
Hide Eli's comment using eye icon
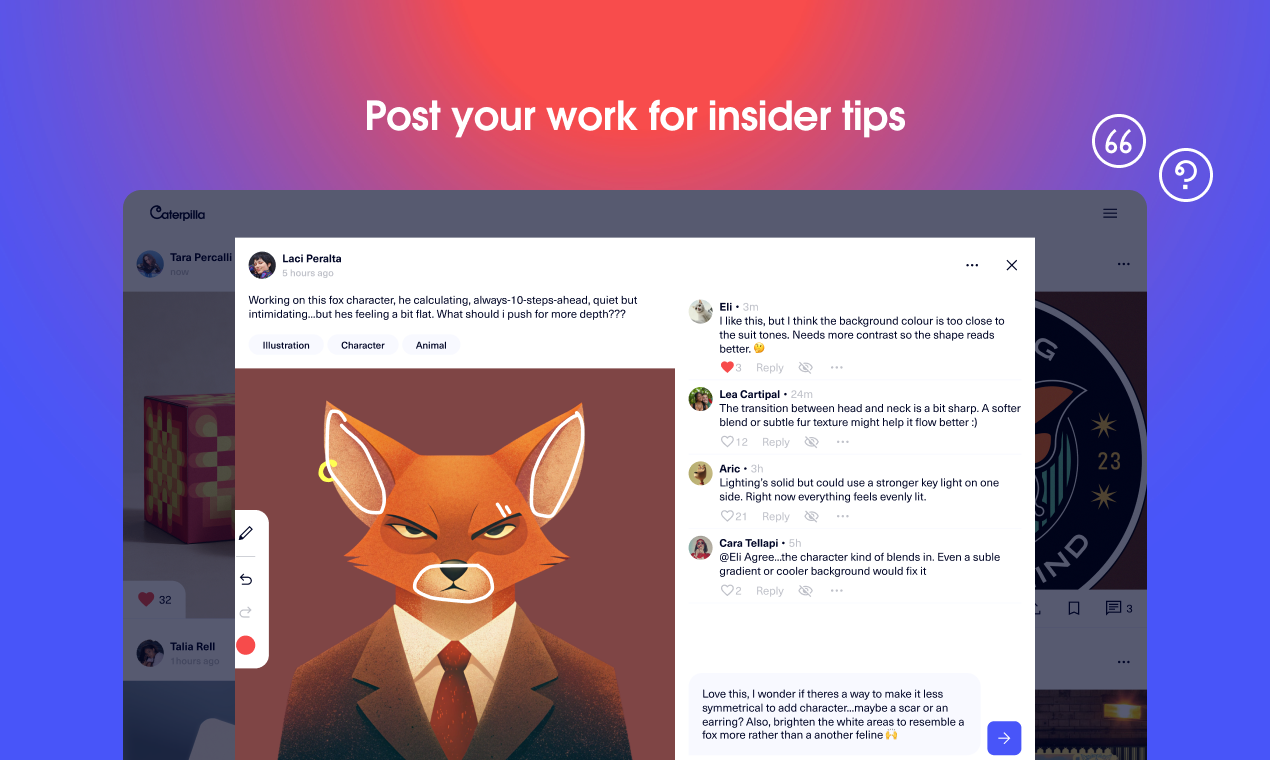pyautogui.click(x=806, y=367)
